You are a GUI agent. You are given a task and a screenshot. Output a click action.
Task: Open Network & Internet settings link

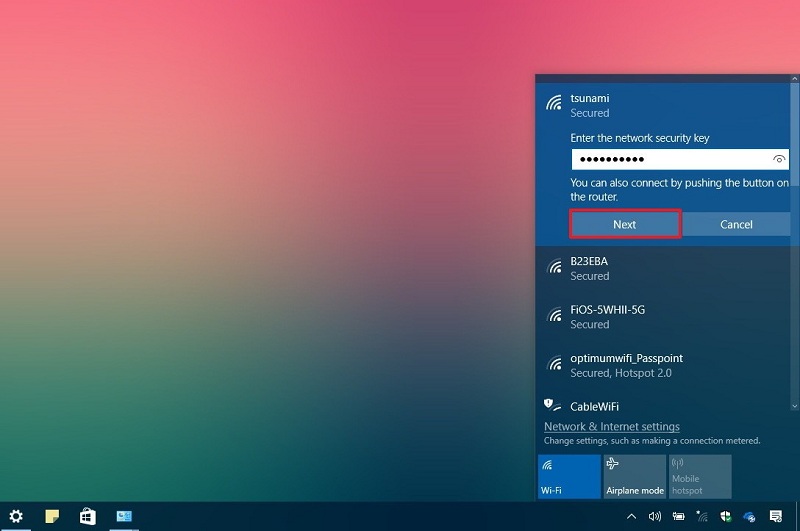click(611, 427)
